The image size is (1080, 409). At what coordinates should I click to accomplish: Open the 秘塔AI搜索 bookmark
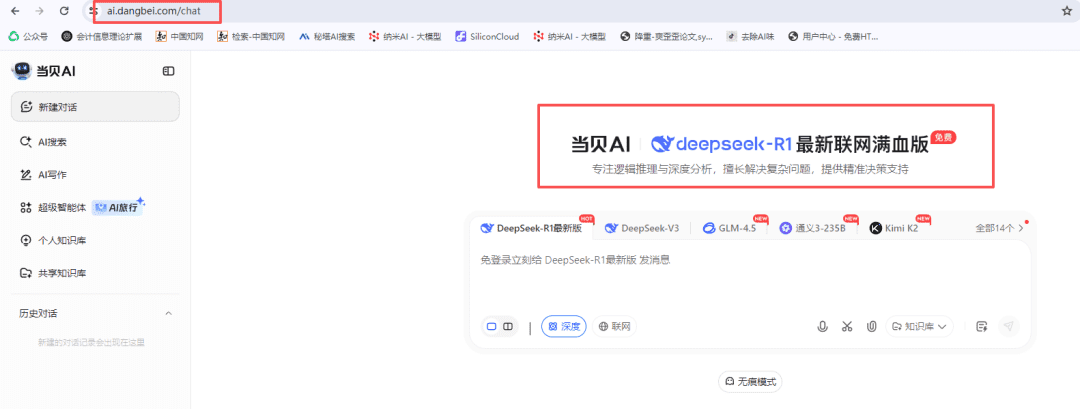click(x=327, y=36)
